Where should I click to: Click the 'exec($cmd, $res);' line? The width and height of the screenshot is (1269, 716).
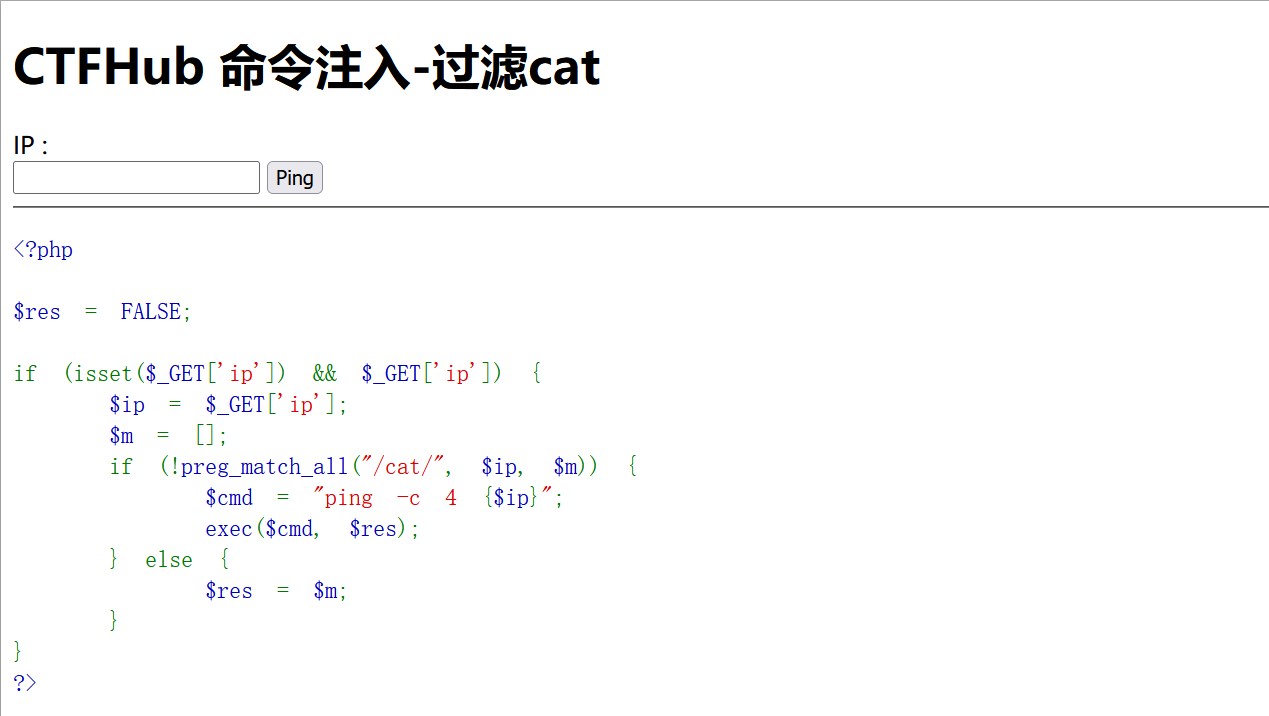coord(313,529)
